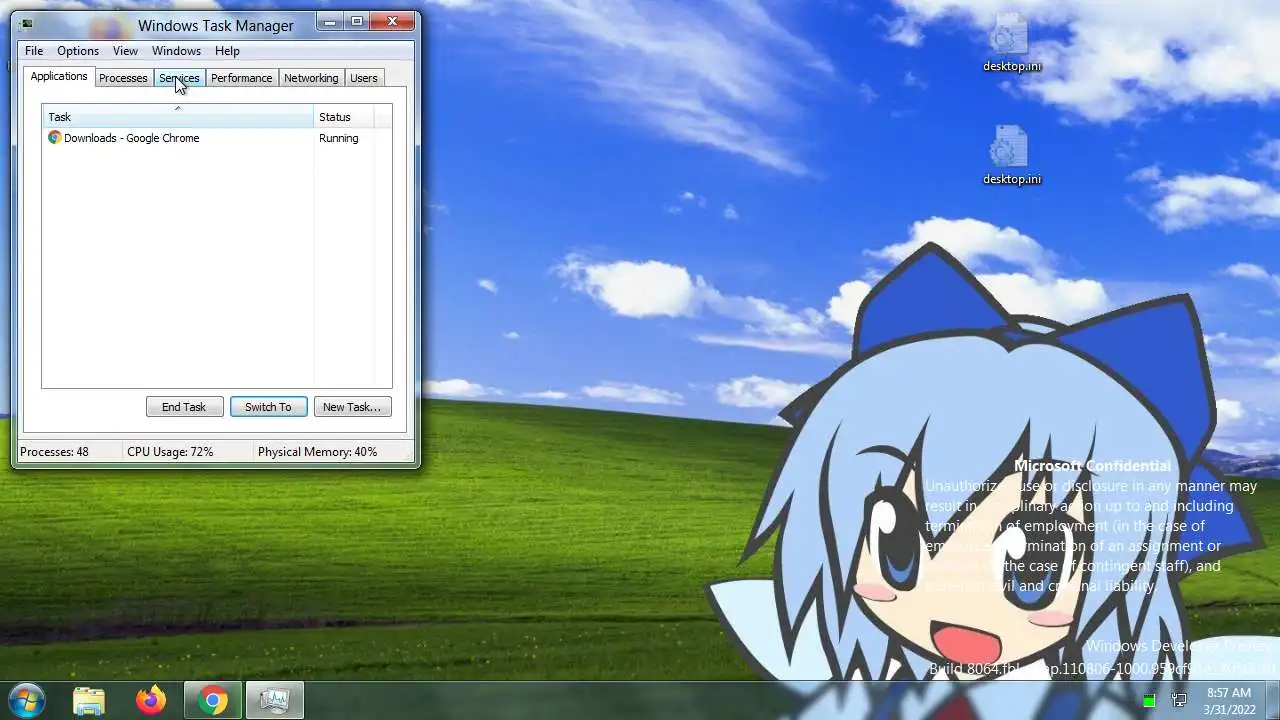Viewport: 1280px width, 720px height.
Task: Open the File menu
Action: coord(34,51)
